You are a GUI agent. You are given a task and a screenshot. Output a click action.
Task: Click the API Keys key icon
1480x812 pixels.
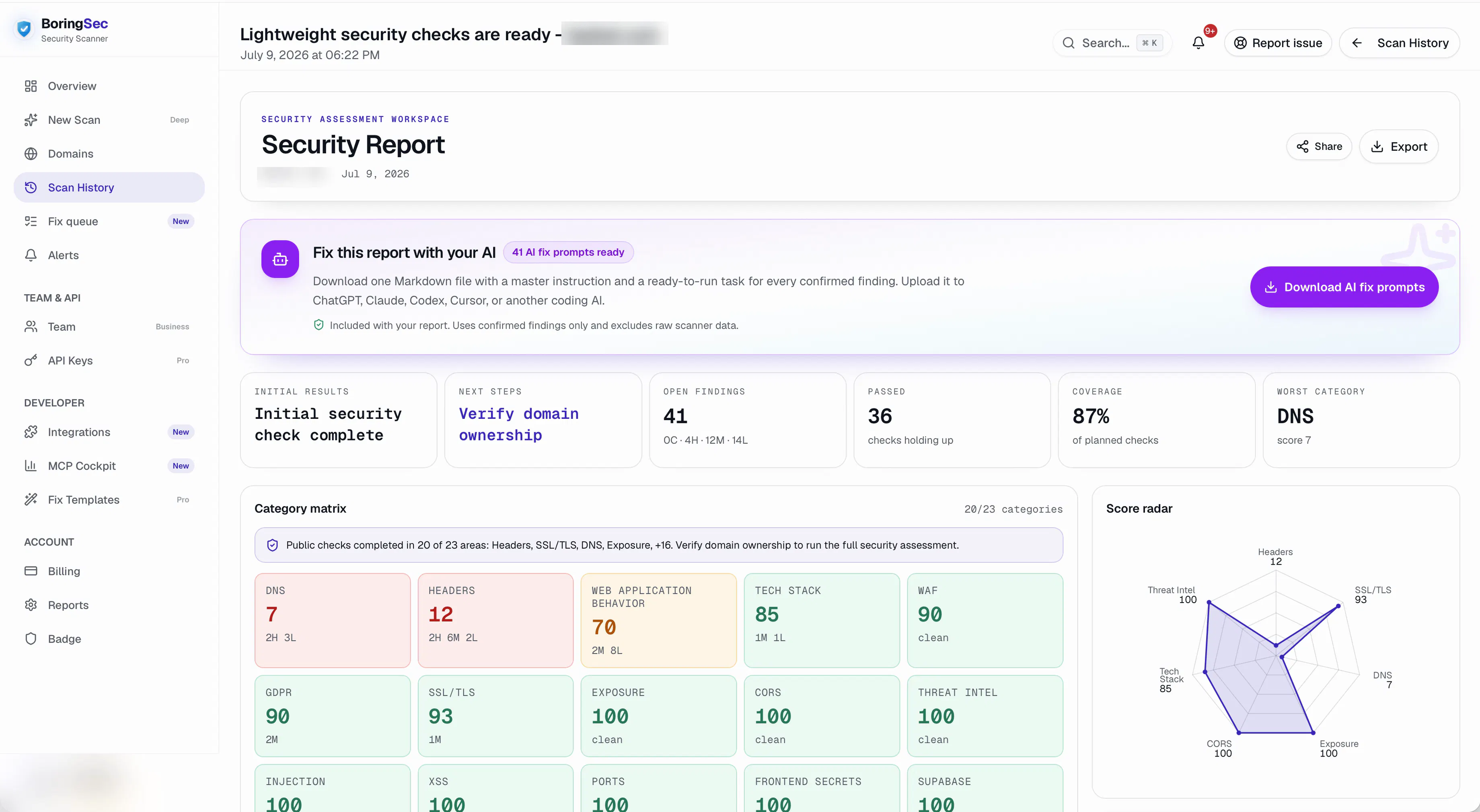point(31,361)
